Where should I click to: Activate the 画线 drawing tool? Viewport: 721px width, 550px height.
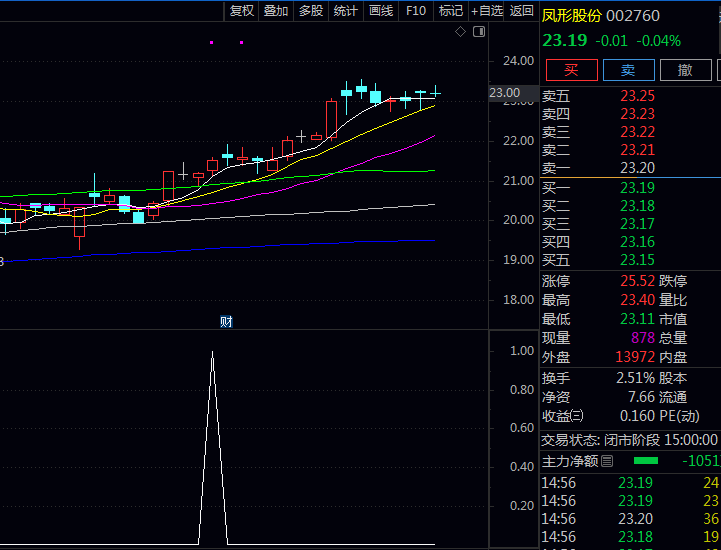click(381, 11)
